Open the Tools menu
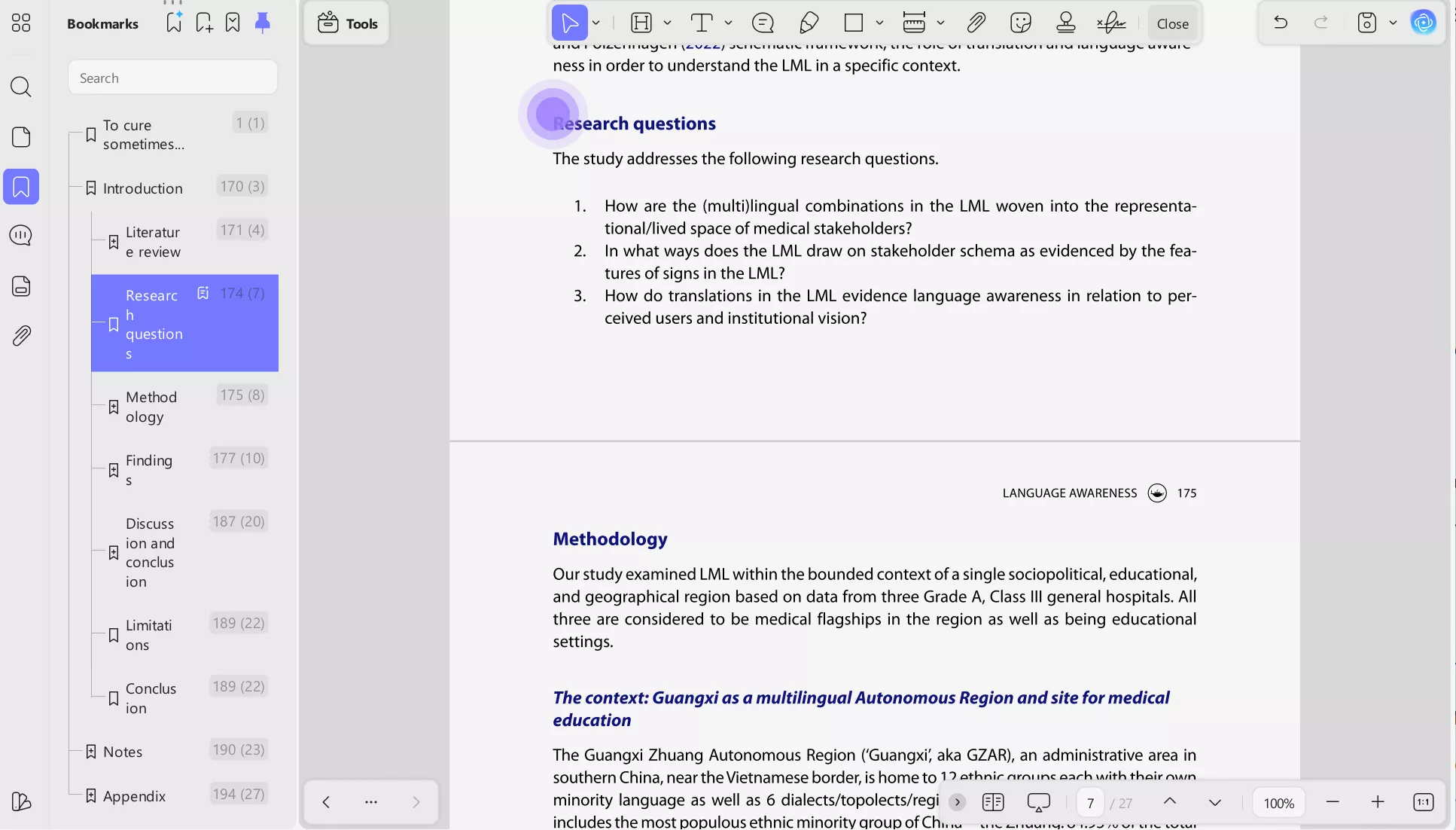The width and height of the screenshot is (1456, 830). point(346,23)
